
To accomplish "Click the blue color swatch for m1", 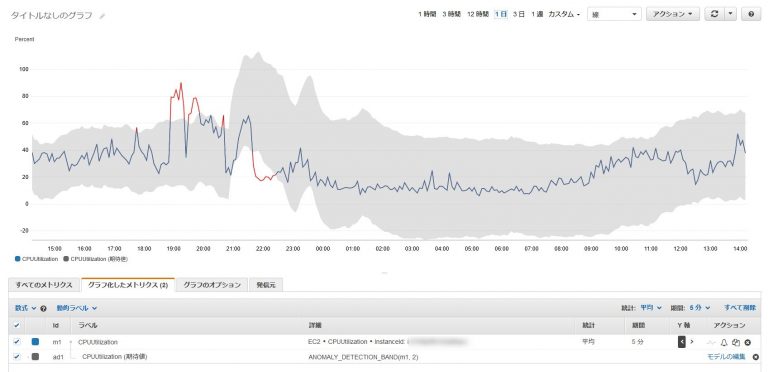I will point(35,342).
